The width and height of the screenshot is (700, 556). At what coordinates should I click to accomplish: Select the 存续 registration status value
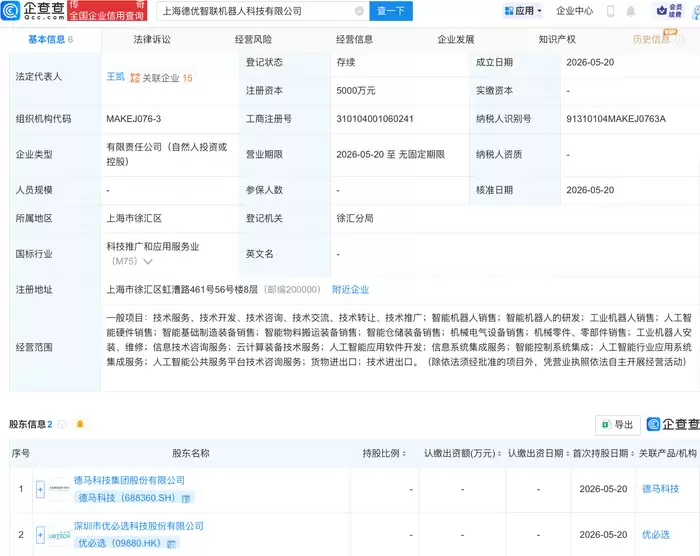click(346, 63)
